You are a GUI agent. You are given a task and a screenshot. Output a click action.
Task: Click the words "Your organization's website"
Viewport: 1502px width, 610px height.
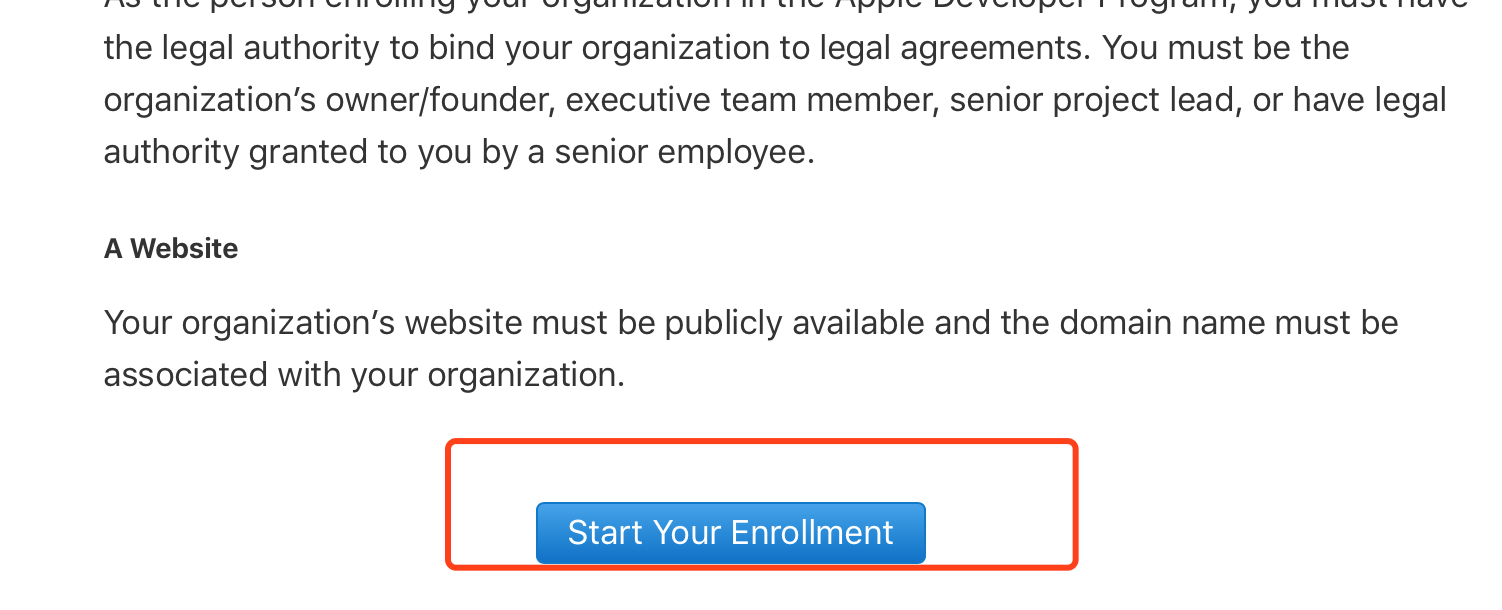[313, 323]
